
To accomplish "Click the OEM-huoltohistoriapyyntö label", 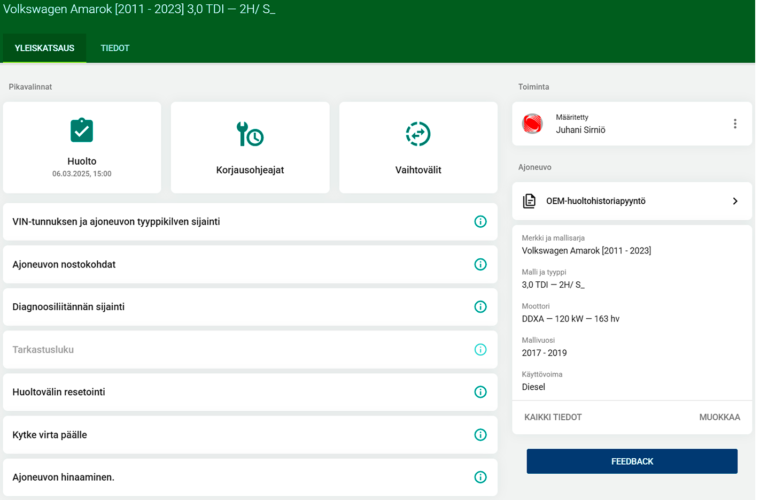I will coord(596,201).
